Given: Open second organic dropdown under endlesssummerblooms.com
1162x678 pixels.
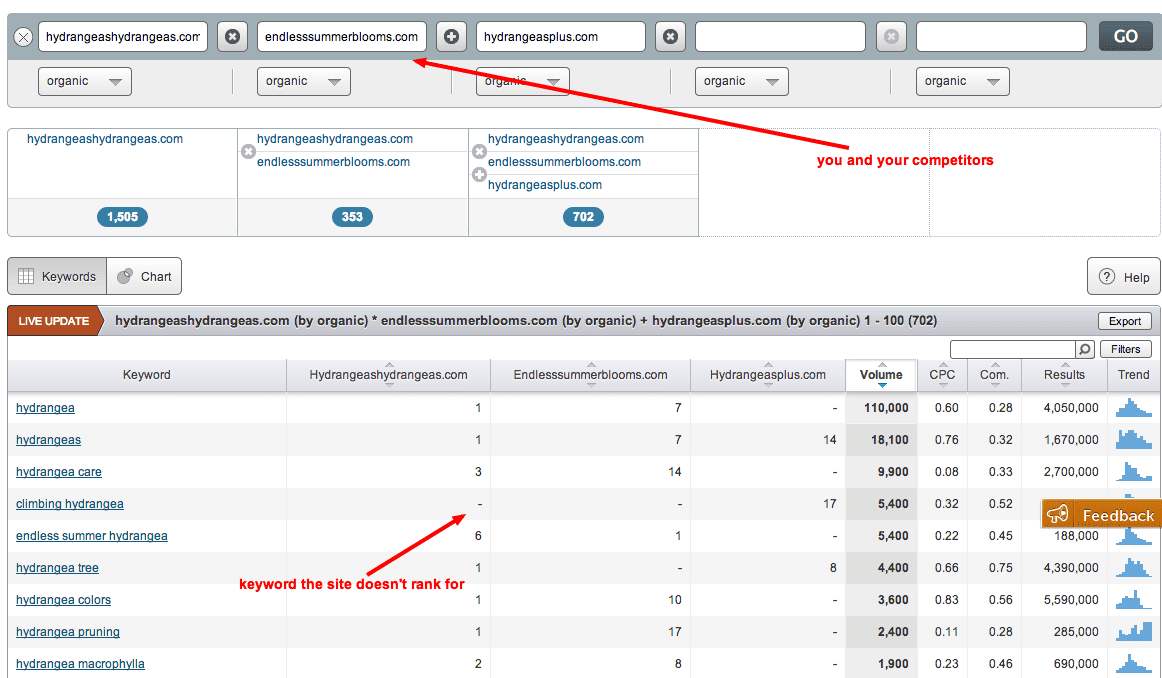Looking at the screenshot, I should tap(304, 81).
